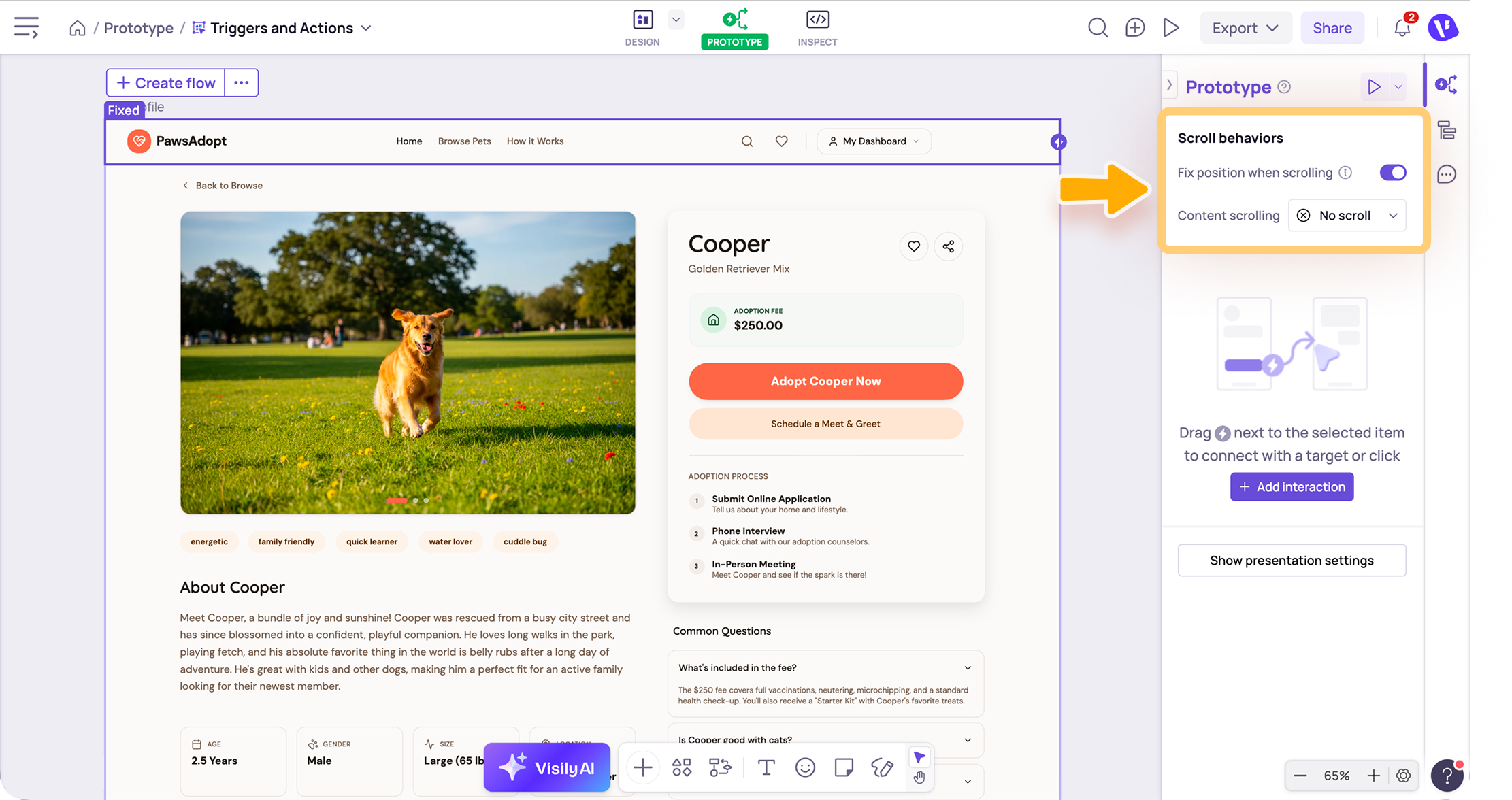Open the dropdown arrow beside Design
Screen dimensions: 1512x800
pos(676,19)
